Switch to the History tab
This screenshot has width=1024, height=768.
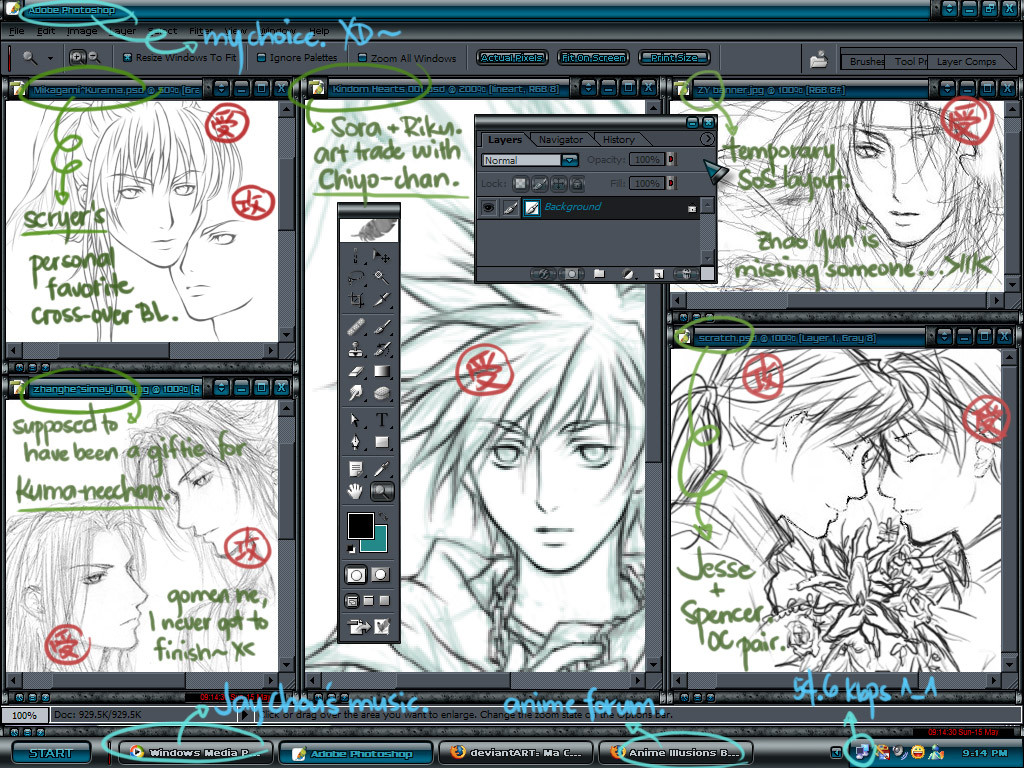point(618,139)
